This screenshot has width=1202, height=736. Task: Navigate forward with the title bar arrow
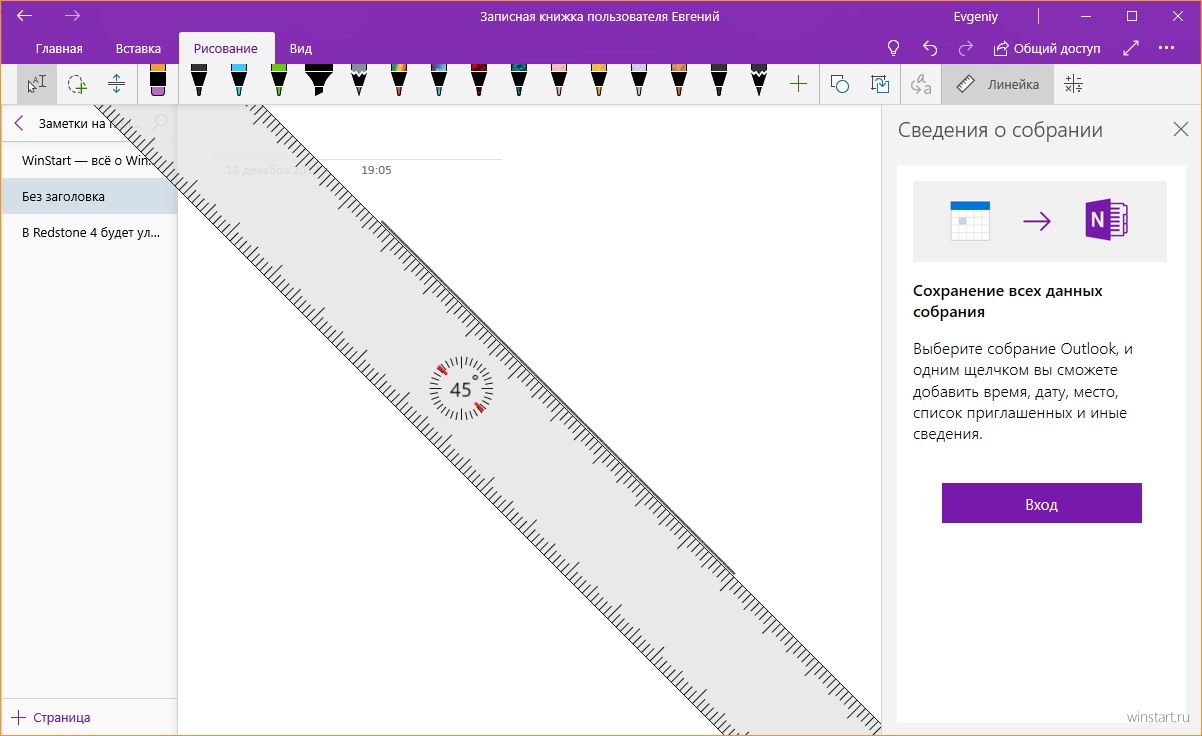(x=72, y=16)
